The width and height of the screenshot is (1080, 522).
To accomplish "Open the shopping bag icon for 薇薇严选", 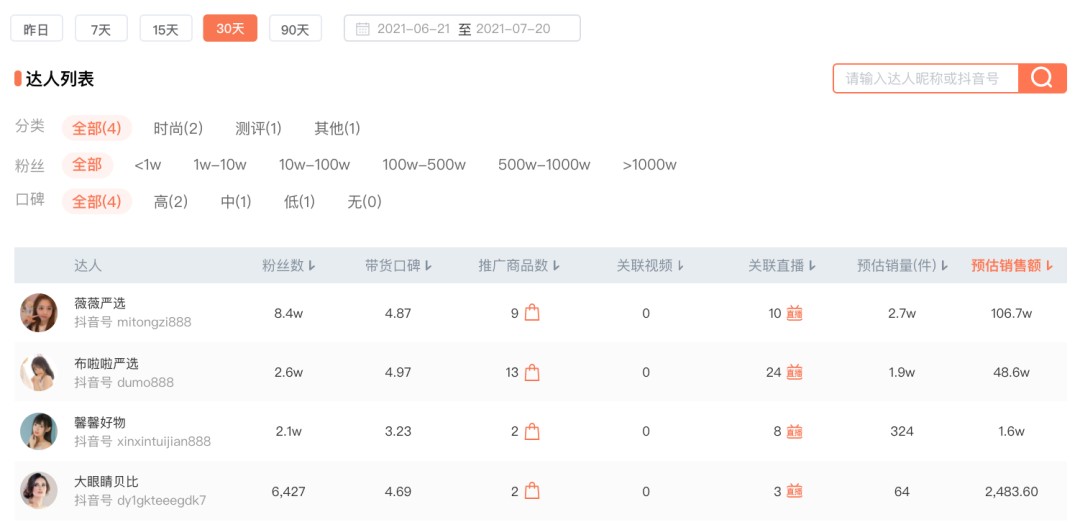I will pos(532,313).
